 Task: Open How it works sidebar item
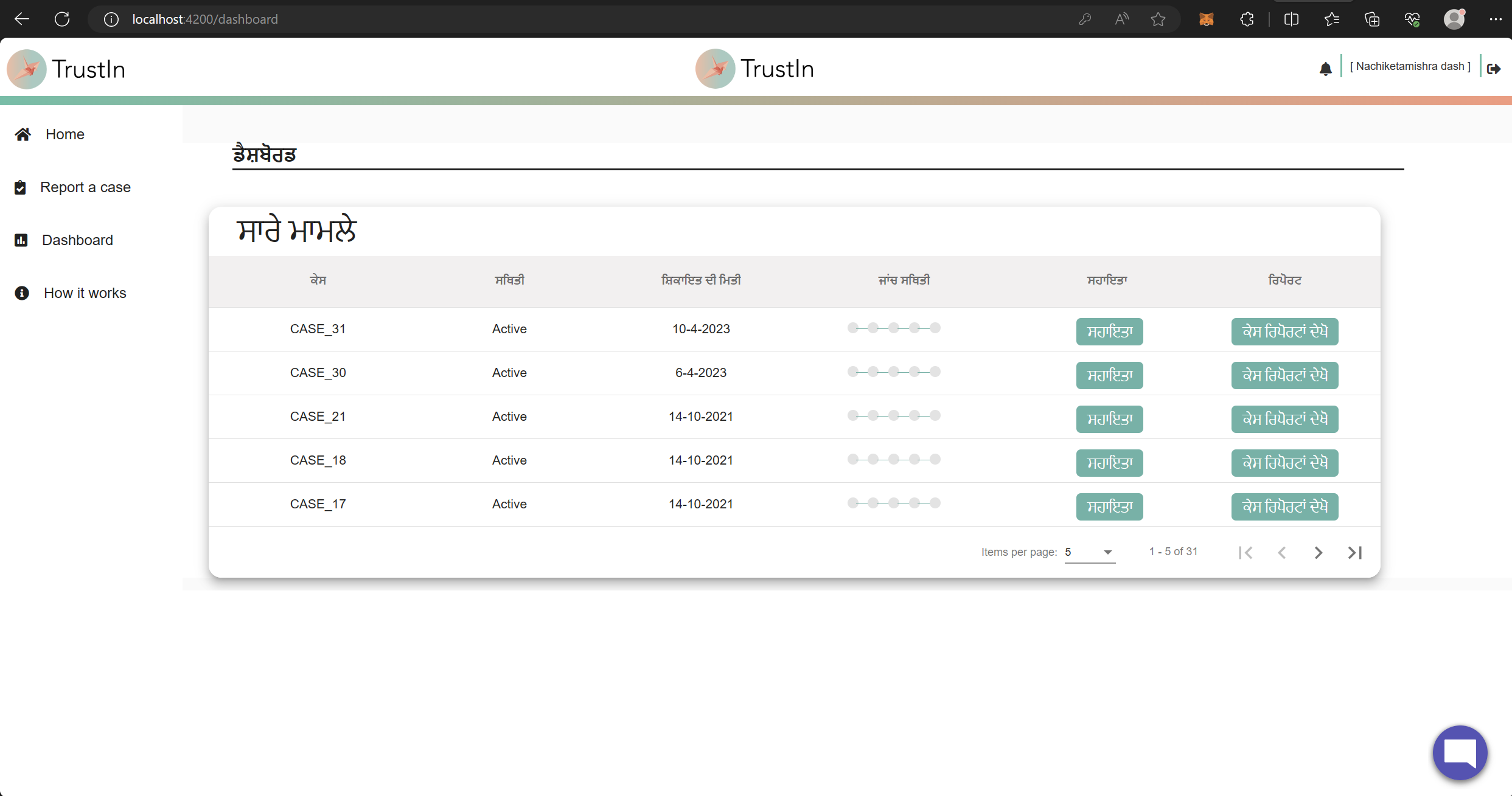(85, 293)
